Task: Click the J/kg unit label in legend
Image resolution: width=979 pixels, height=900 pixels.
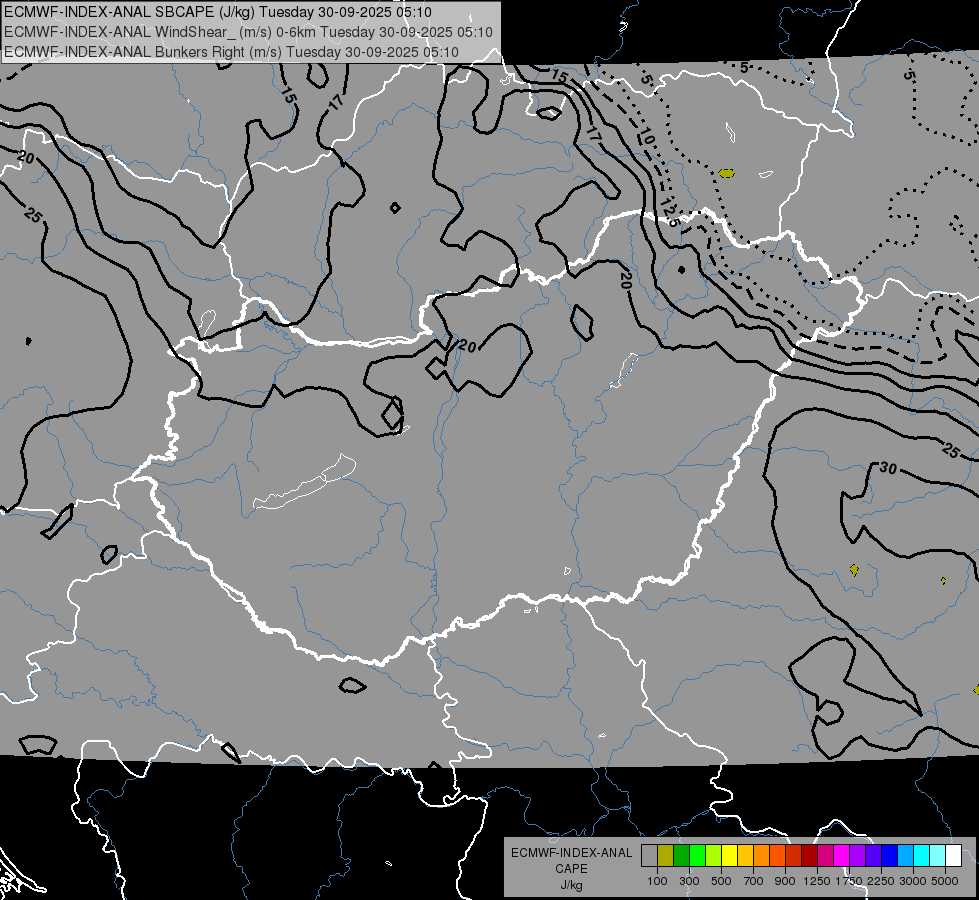Action: click(x=571, y=885)
